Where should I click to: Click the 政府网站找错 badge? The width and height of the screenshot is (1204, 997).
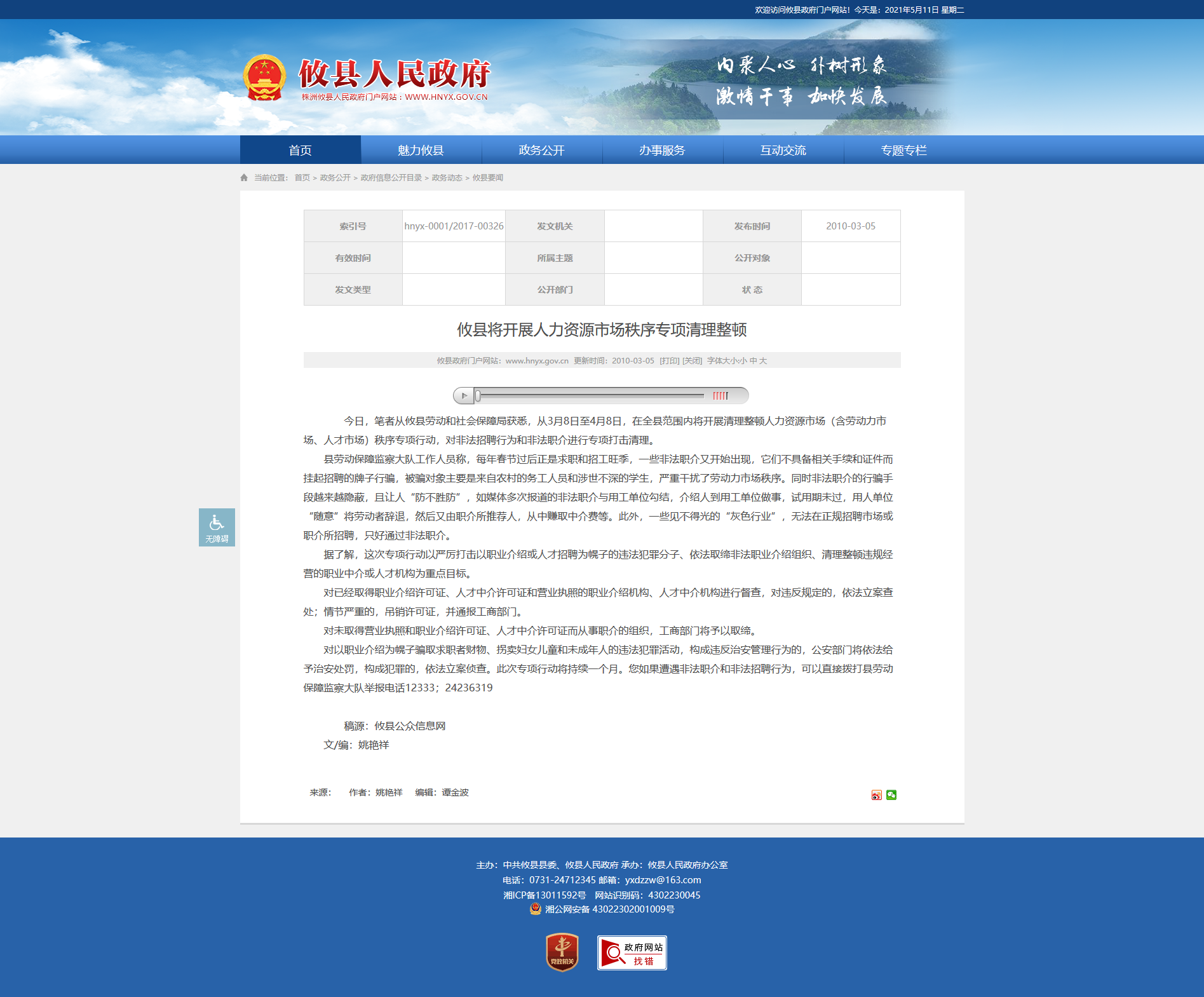632,953
